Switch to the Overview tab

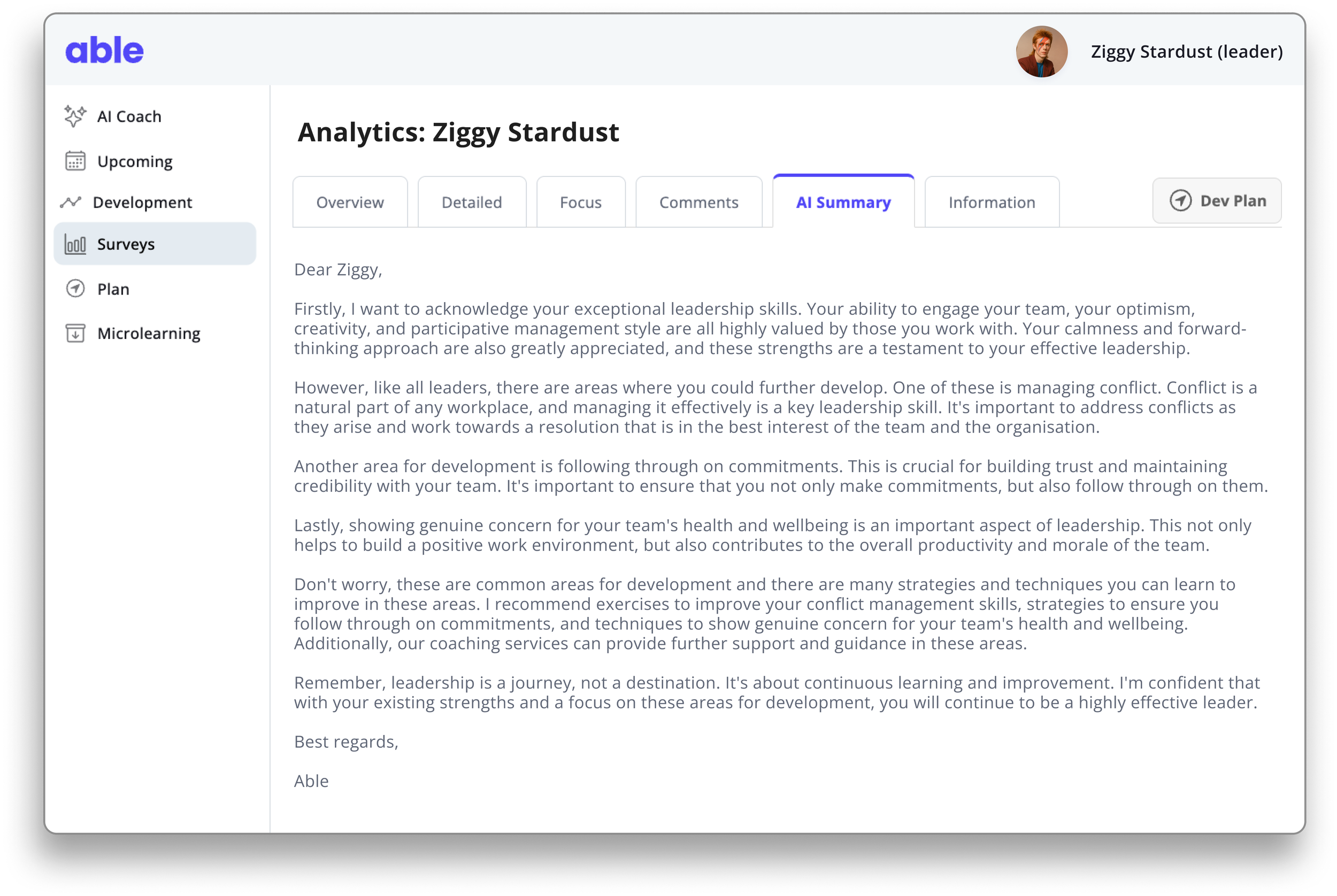(x=350, y=202)
